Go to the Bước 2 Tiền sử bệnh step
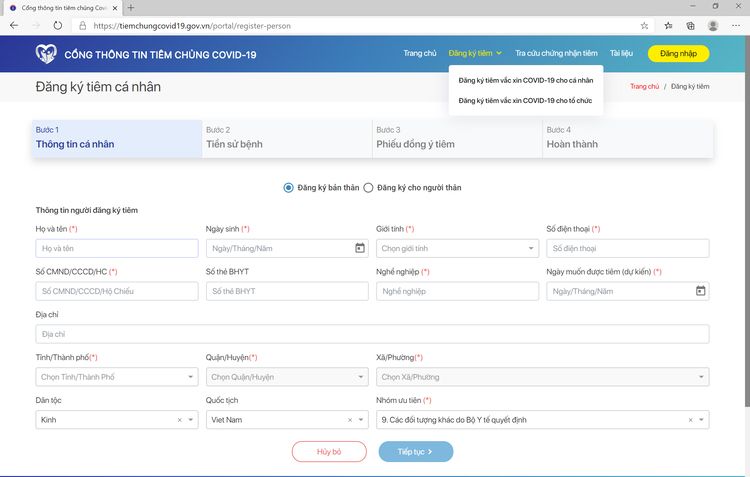The height and width of the screenshot is (477, 750). tap(286, 138)
